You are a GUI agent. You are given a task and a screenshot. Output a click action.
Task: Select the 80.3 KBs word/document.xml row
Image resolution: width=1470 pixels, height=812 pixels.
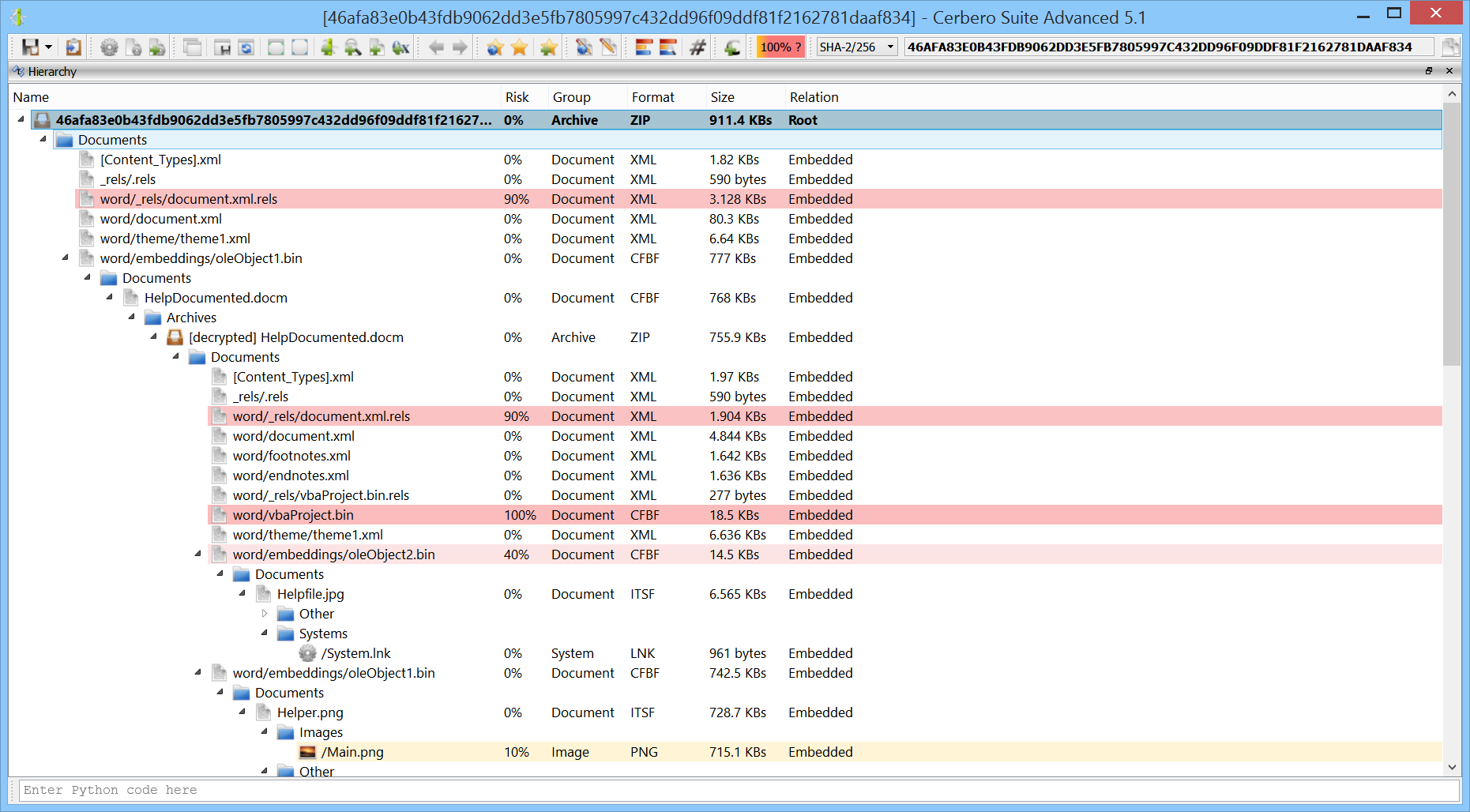pyautogui.click(x=758, y=219)
